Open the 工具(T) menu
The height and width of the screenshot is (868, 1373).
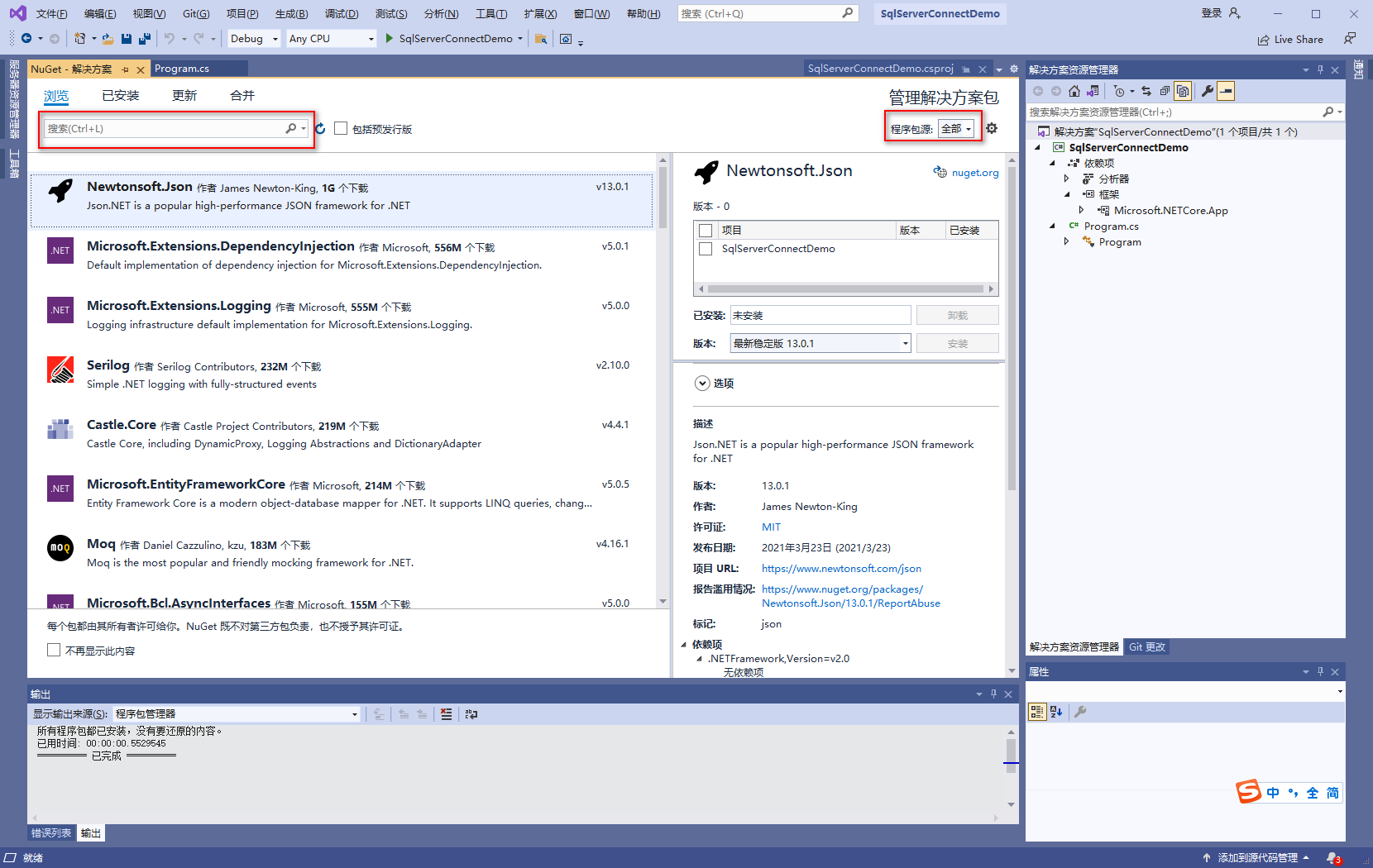tap(493, 13)
